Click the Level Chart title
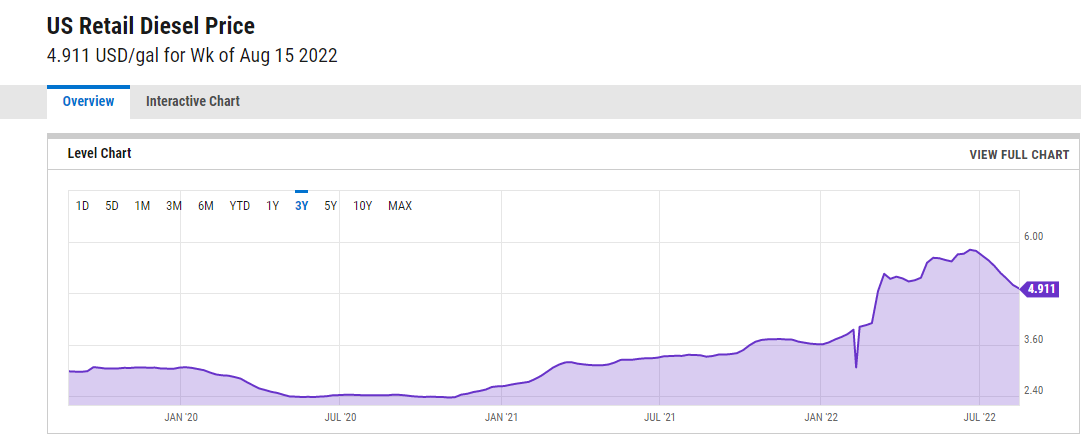The image size is (1081, 441). coord(99,153)
